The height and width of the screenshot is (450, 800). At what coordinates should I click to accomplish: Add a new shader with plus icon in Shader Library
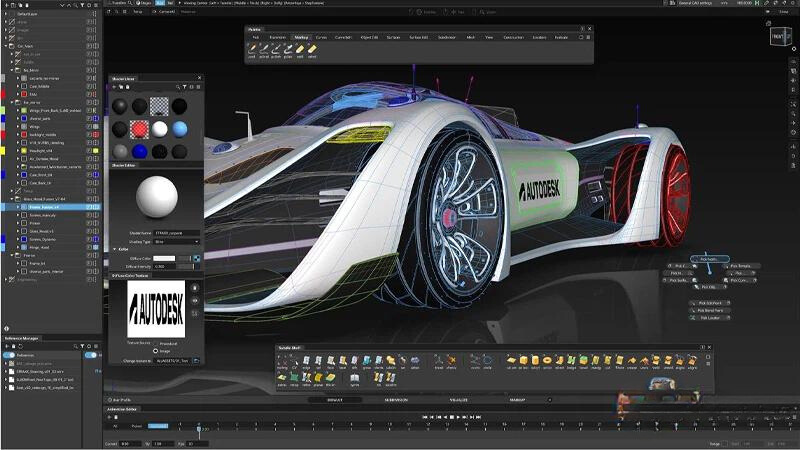[114, 87]
